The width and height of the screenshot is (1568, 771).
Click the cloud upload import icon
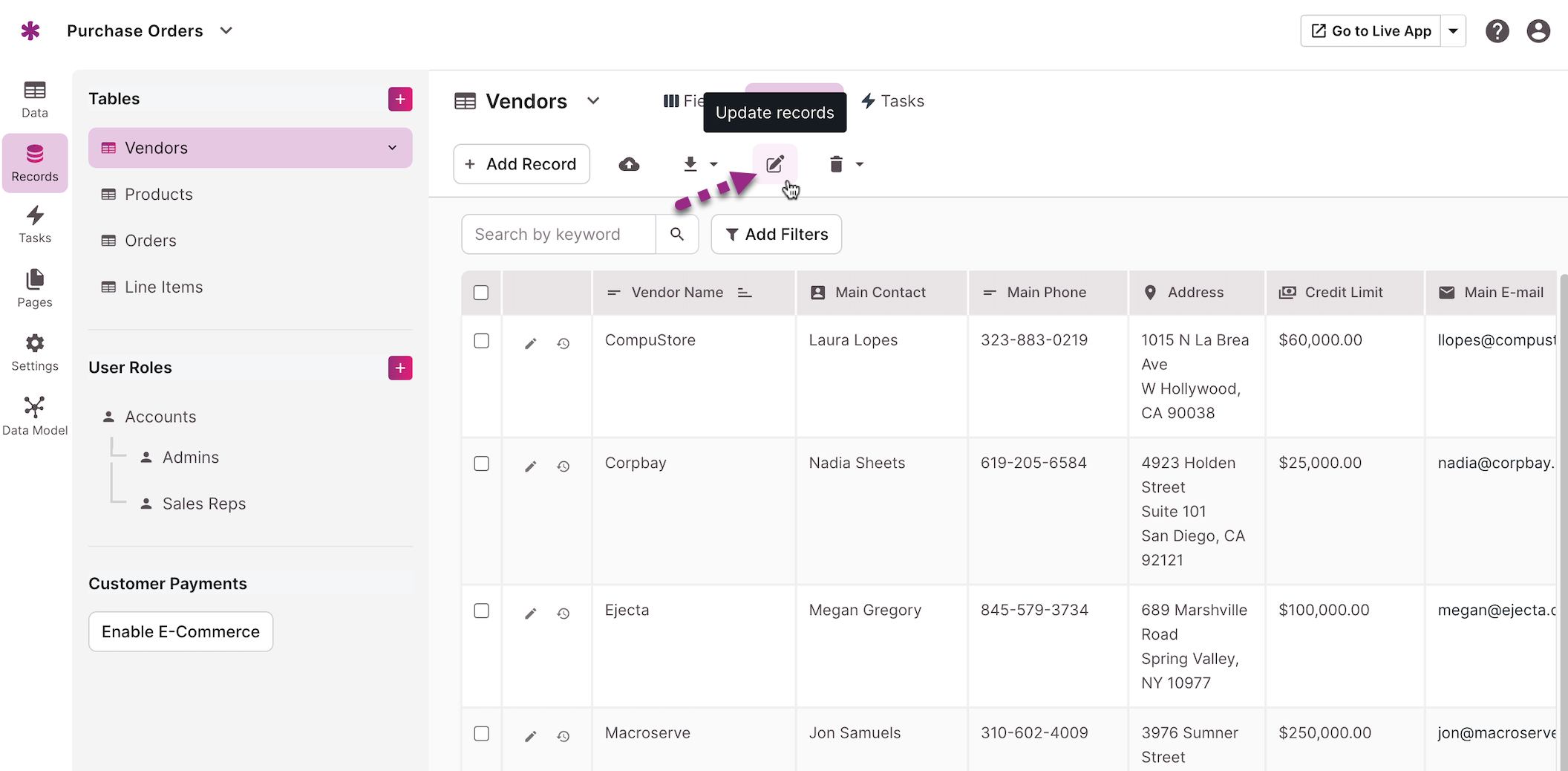[x=629, y=164]
